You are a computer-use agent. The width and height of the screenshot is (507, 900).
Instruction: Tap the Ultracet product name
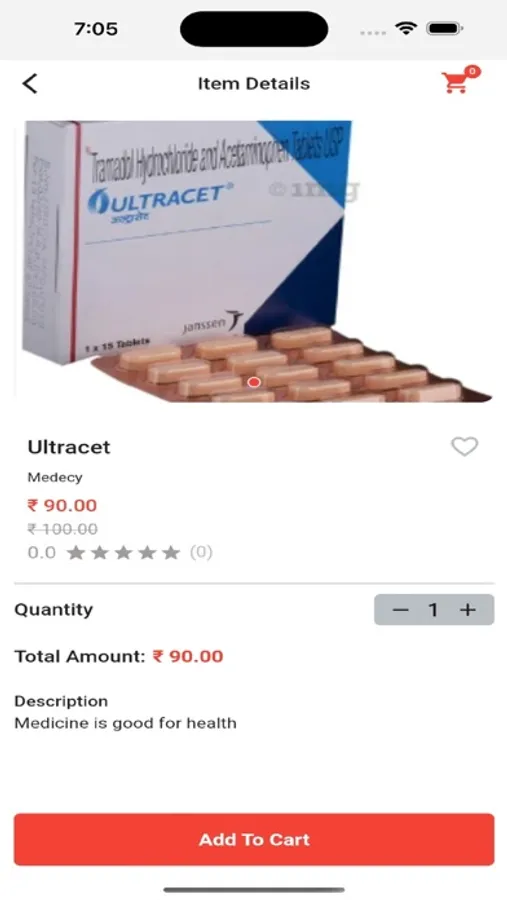coord(69,447)
